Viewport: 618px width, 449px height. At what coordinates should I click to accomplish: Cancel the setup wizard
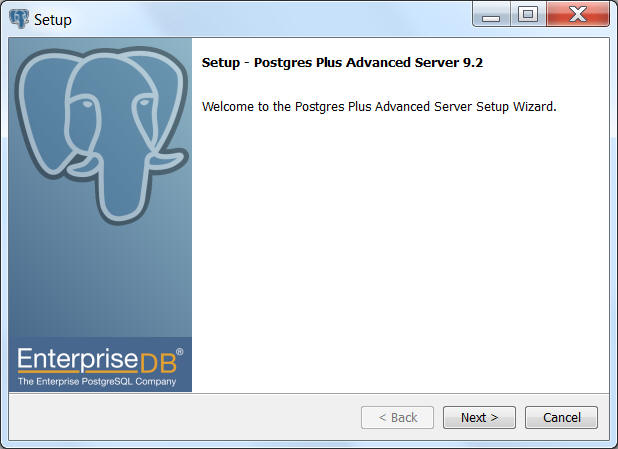pos(561,417)
